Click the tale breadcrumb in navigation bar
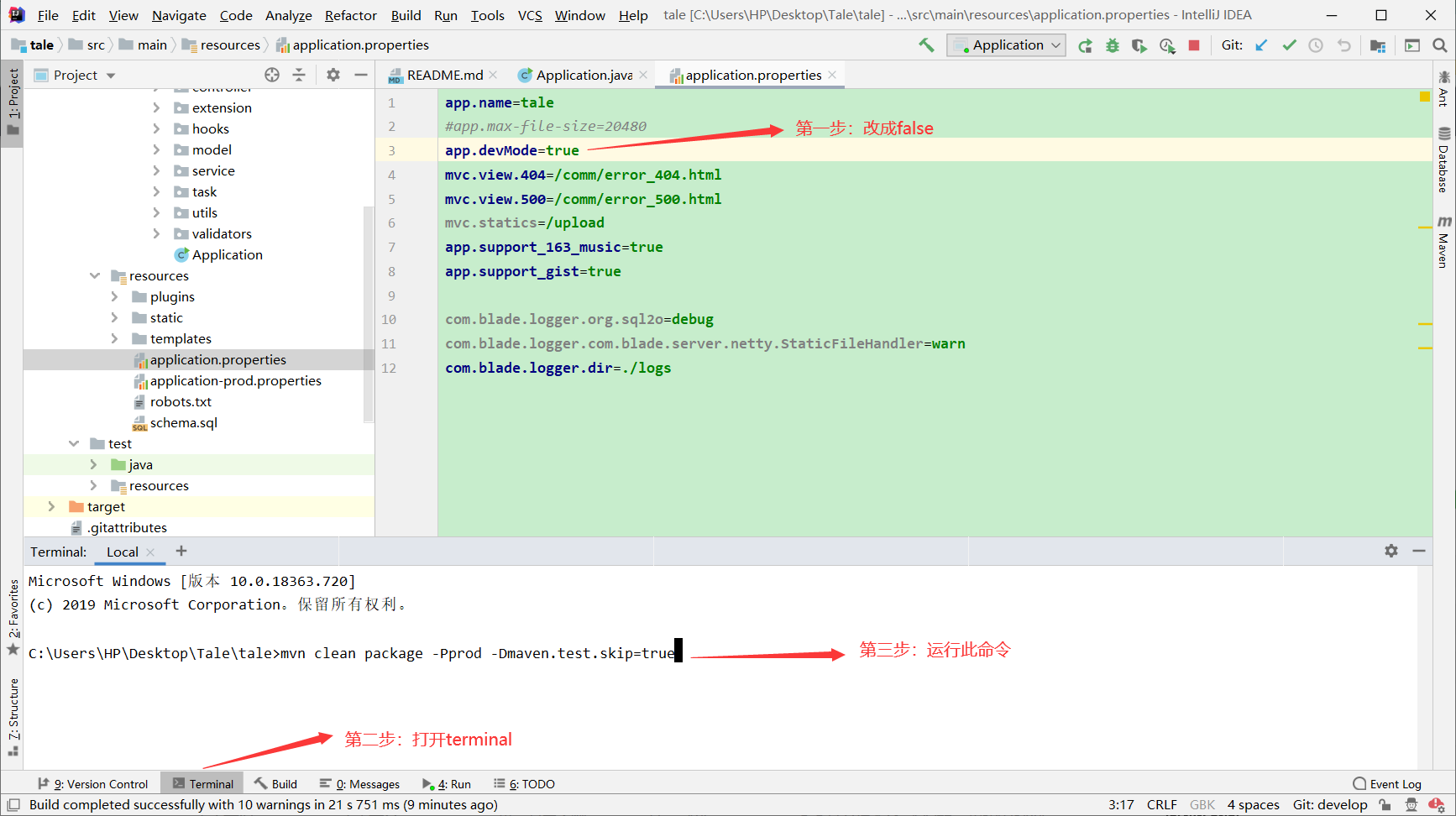 tap(33, 45)
